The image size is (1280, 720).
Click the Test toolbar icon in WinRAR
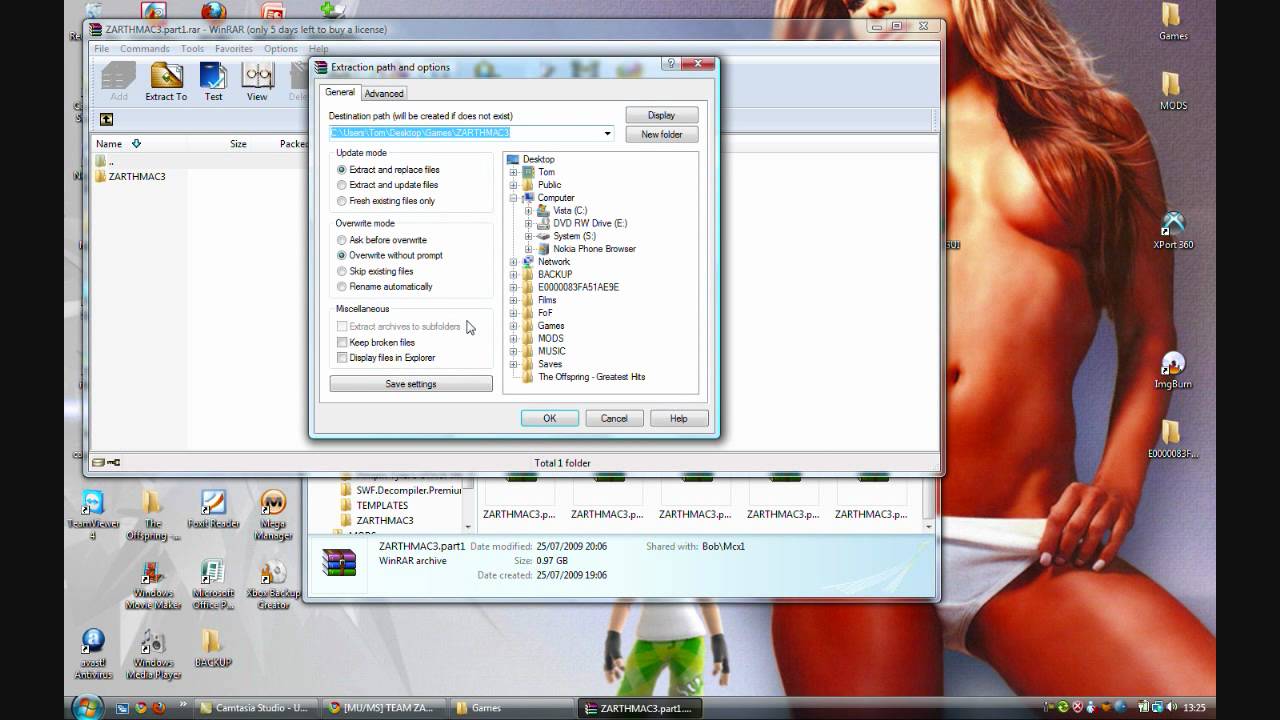tap(214, 82)
